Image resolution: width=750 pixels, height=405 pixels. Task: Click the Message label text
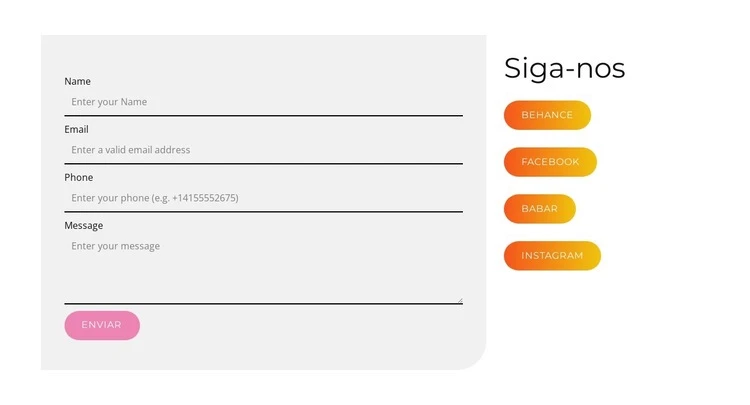point(83,225)
